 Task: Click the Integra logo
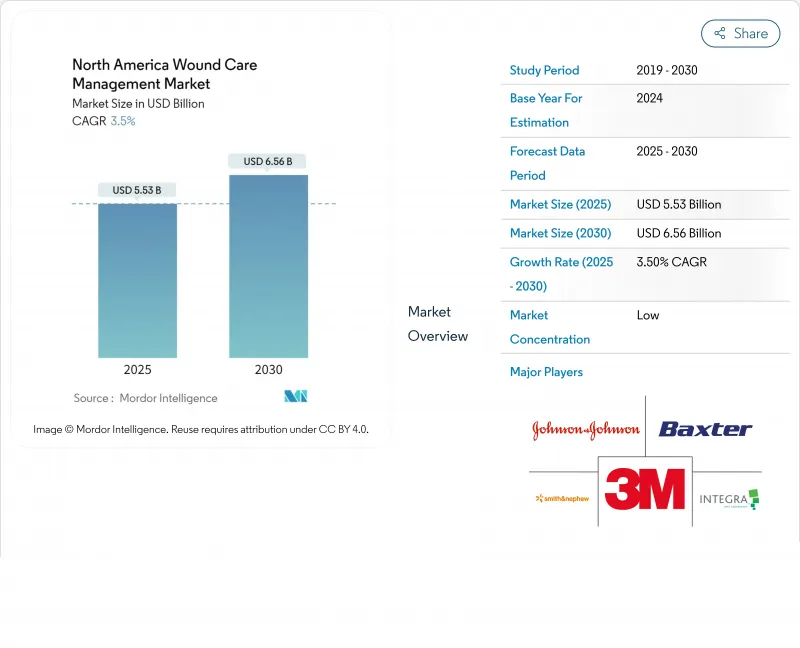point(729,498)
